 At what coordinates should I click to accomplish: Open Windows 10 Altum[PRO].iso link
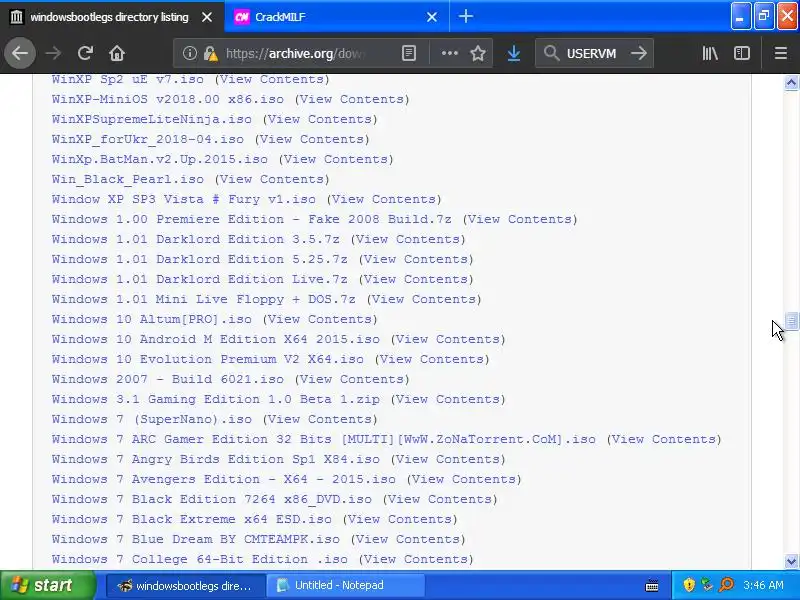152,319
